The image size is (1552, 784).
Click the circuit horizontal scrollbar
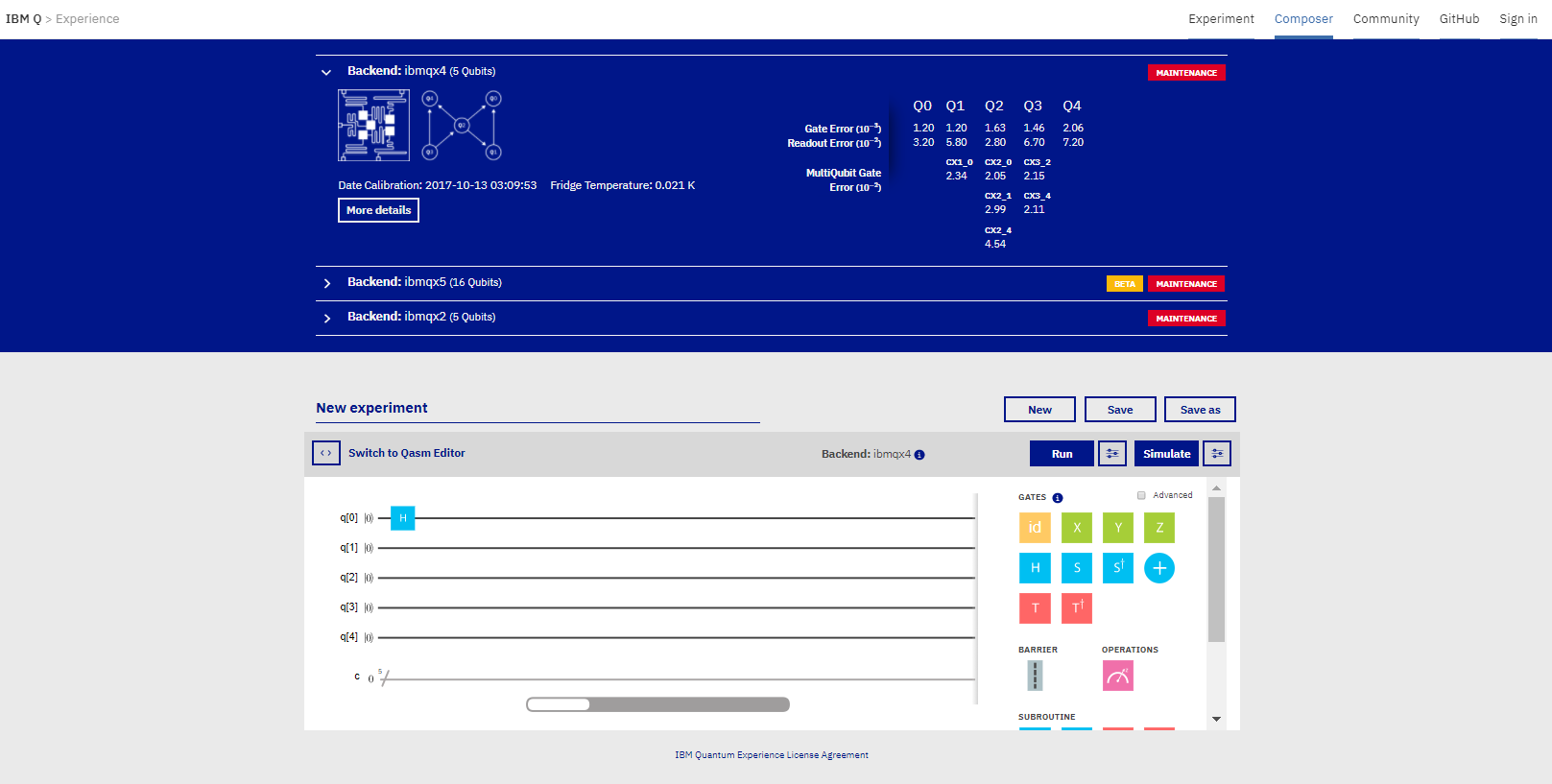[657, 704]
